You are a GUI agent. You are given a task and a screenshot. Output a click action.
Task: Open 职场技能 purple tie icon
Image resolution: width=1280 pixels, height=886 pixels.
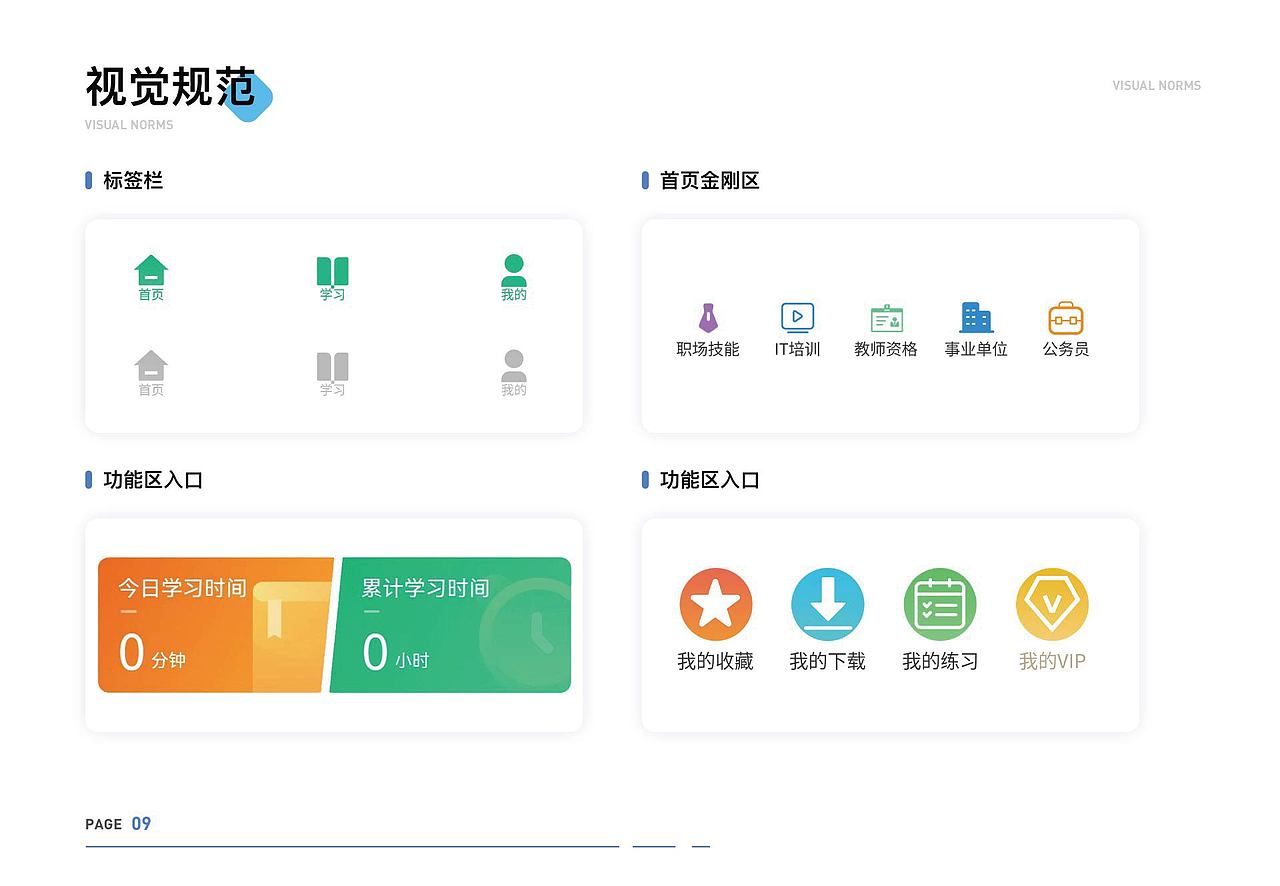click(x=708, y=318)
